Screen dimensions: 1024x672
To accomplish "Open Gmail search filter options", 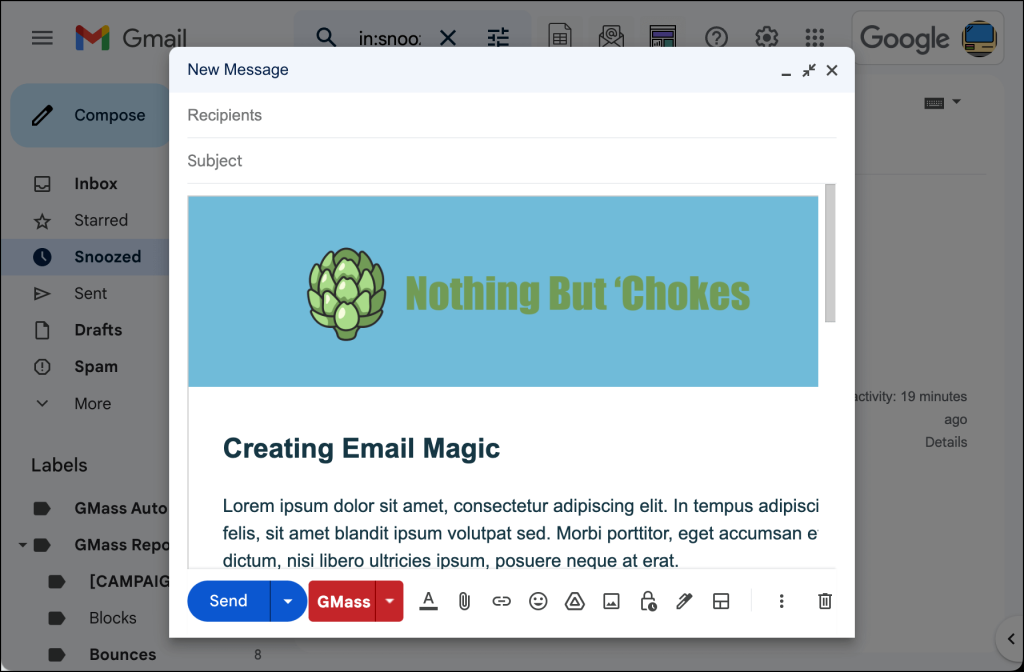I will coord(498,37).
